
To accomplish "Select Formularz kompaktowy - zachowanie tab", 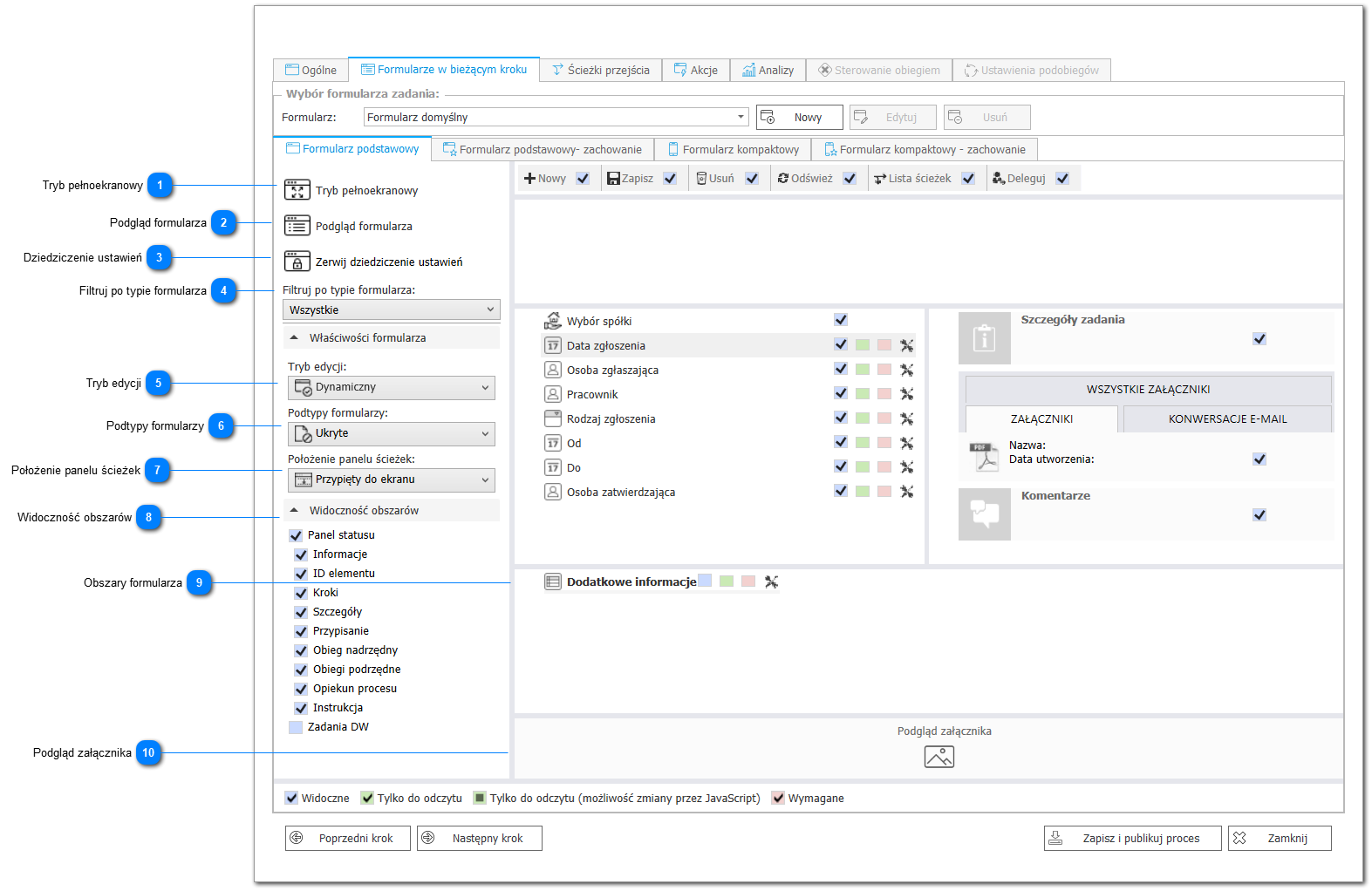I will click(x=925, y=149).
